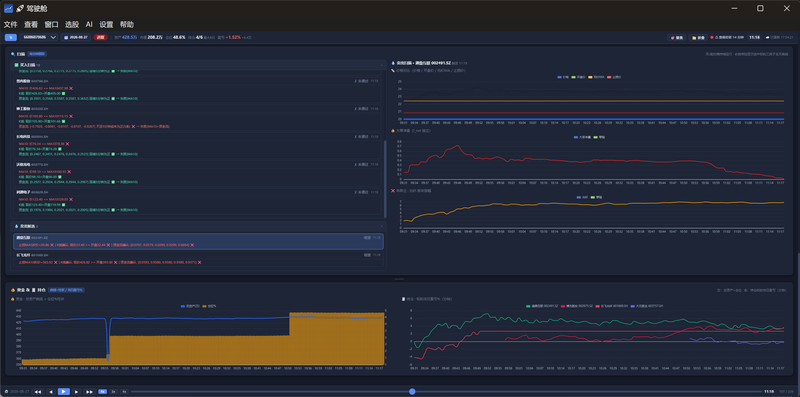Select the 1x playback speed option
This screenshot has width=800, height=397.
(102, 391)
